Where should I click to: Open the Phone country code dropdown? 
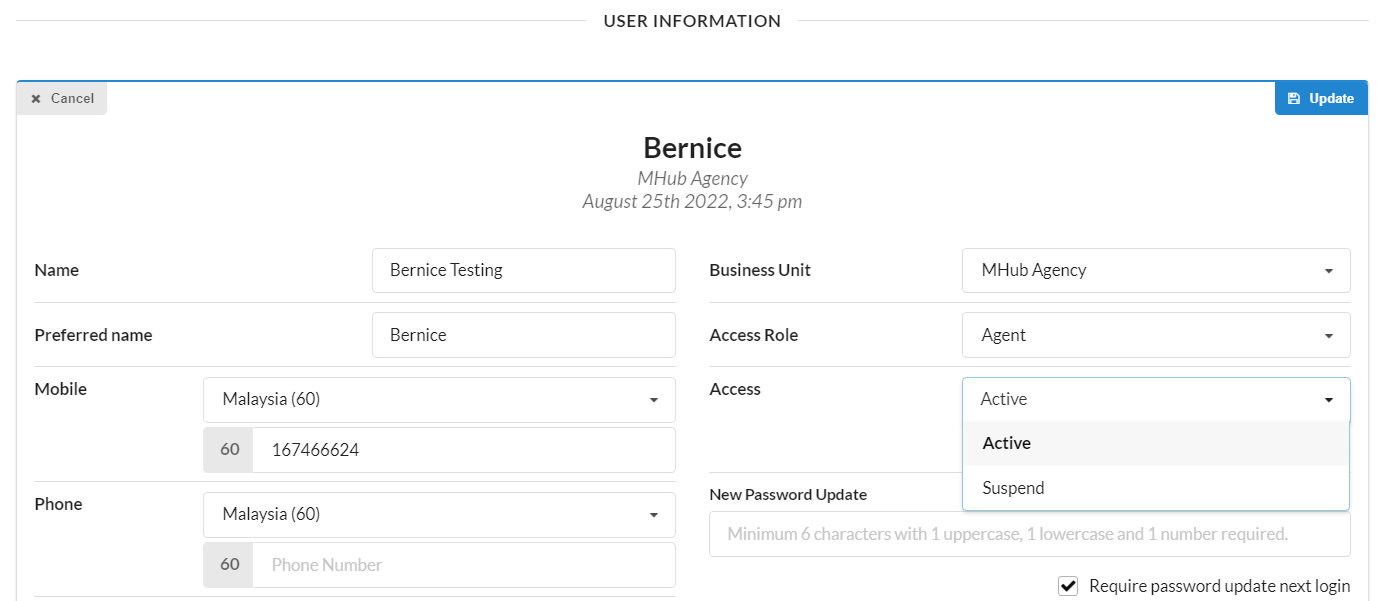click(x=439, y=514)
